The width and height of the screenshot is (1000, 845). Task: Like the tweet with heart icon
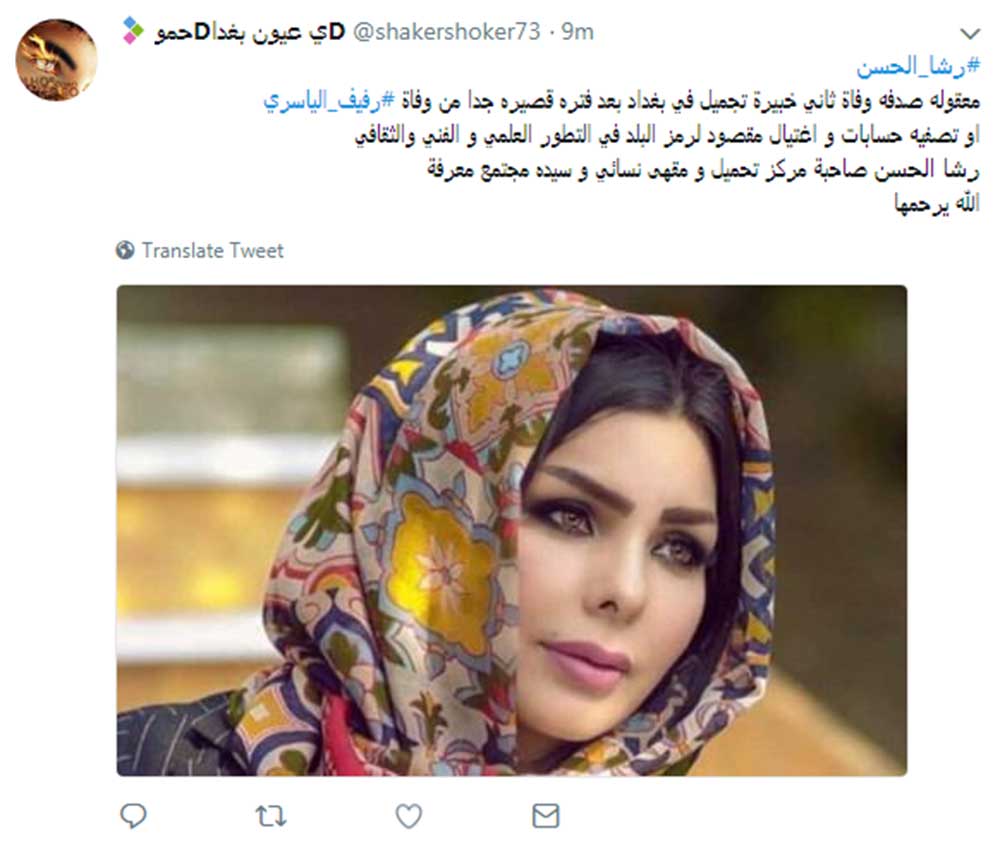click(409, 816)
